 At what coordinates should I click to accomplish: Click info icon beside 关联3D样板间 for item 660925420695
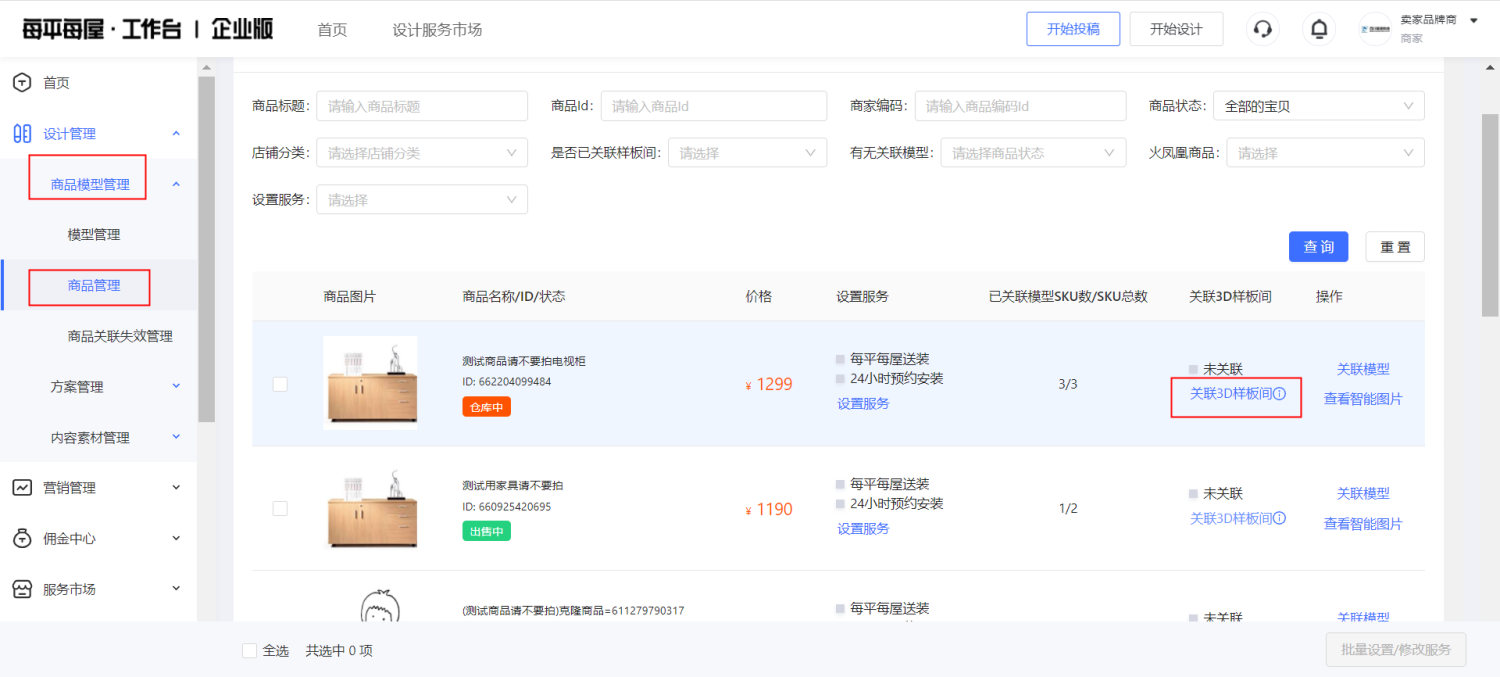point(1280,519)
